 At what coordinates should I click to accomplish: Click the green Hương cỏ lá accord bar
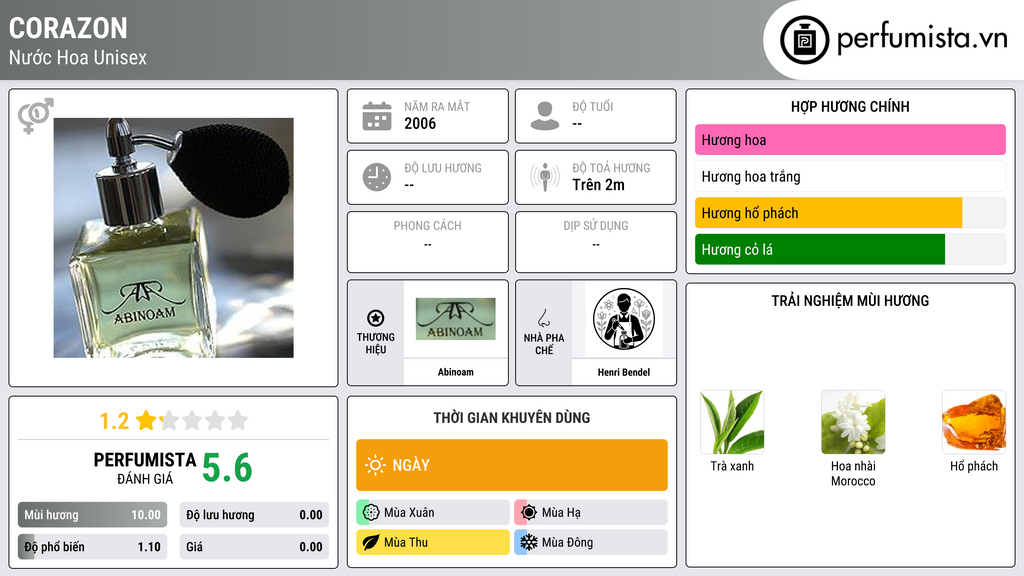850,249
